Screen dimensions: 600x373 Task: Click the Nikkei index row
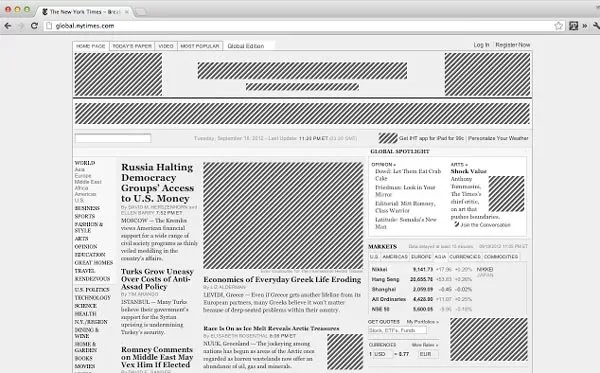tap(422, 269)
